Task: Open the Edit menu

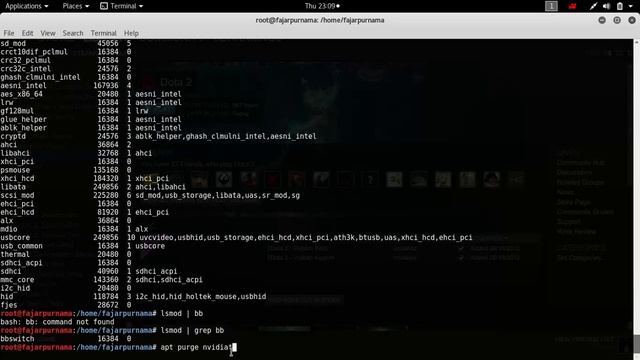Action: point(27,33)
